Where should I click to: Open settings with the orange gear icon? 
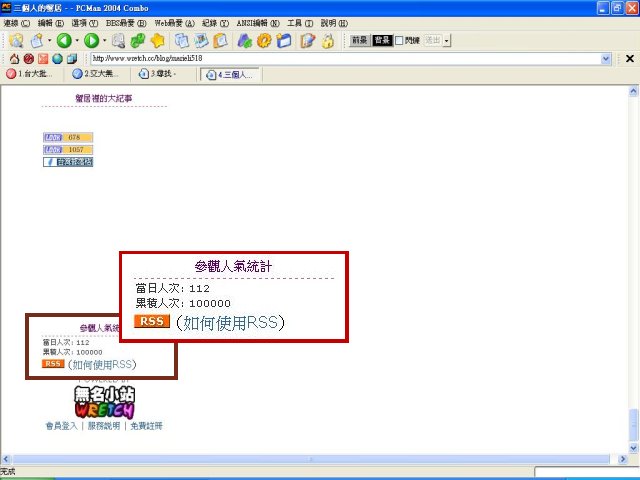(x=264, y=40)
